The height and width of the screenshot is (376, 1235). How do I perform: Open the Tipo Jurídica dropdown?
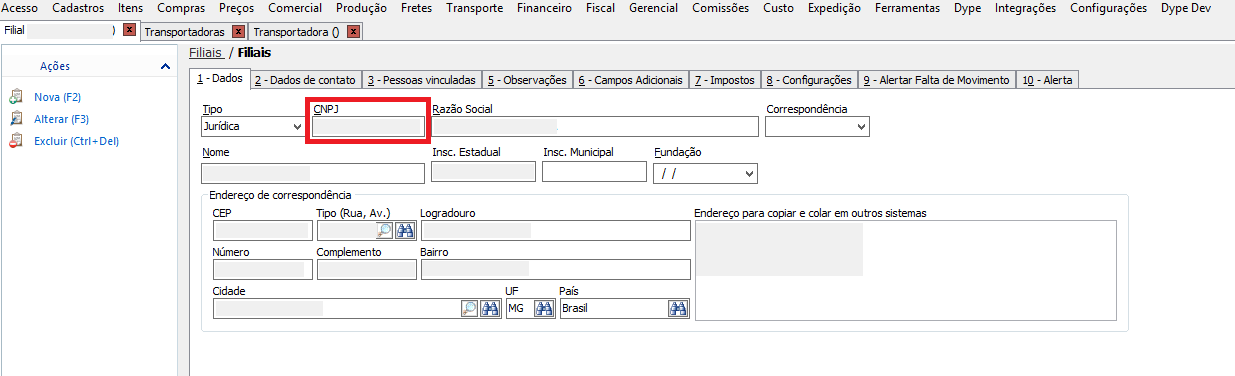[x=297, y=127]
